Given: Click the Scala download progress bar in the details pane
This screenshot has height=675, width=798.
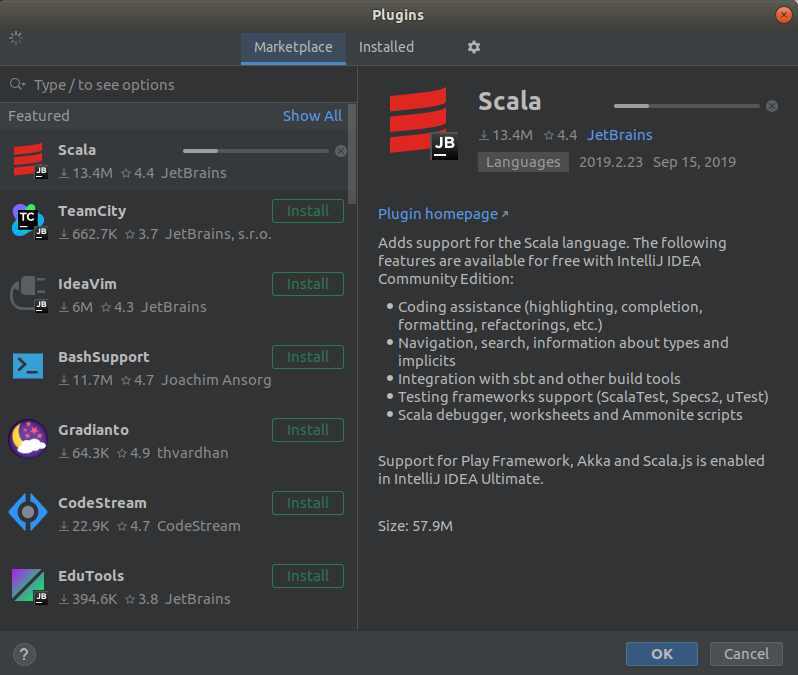Looking at the screenshot, I should click(686, 105).
